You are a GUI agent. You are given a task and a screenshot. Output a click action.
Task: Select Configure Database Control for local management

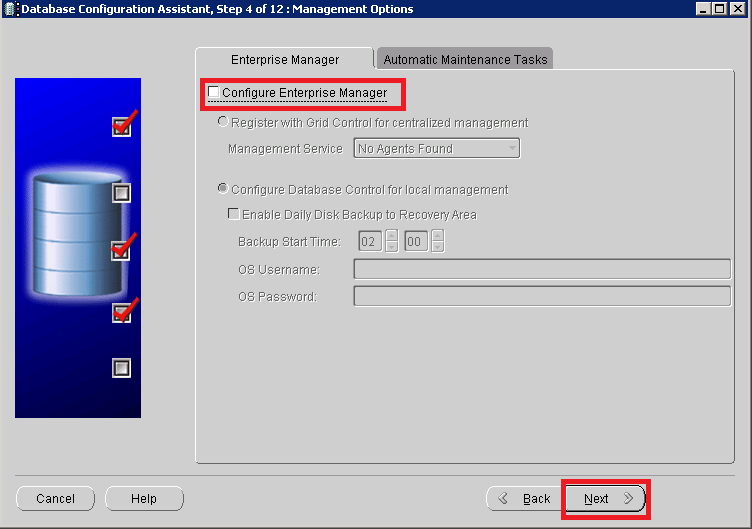tap(223, 188)
